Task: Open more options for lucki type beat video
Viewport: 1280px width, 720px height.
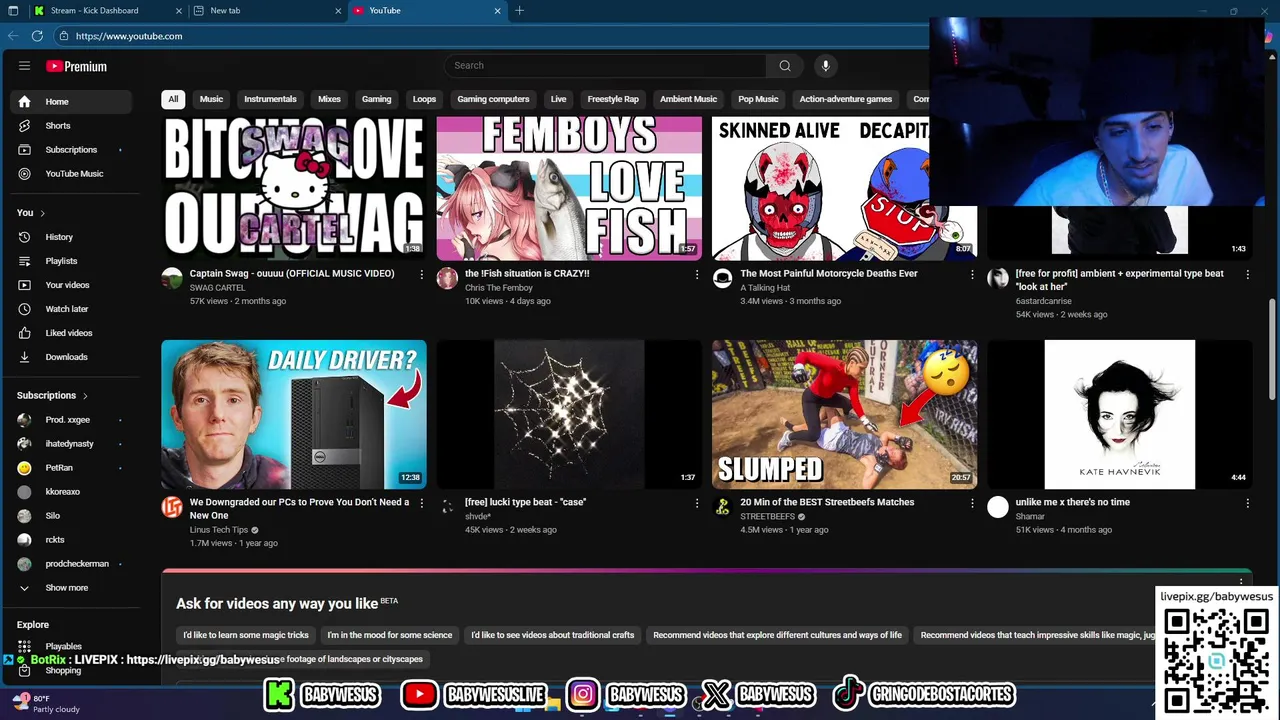Action: click(x=697, y=503)
